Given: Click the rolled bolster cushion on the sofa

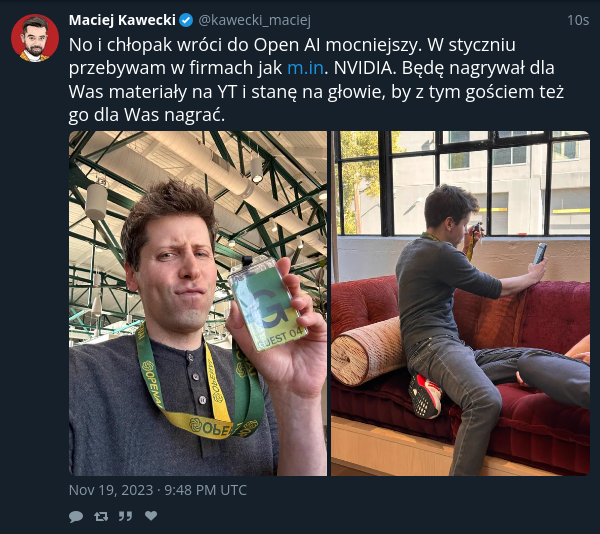Looking at the screenshot, I should [x=368, y=350].
